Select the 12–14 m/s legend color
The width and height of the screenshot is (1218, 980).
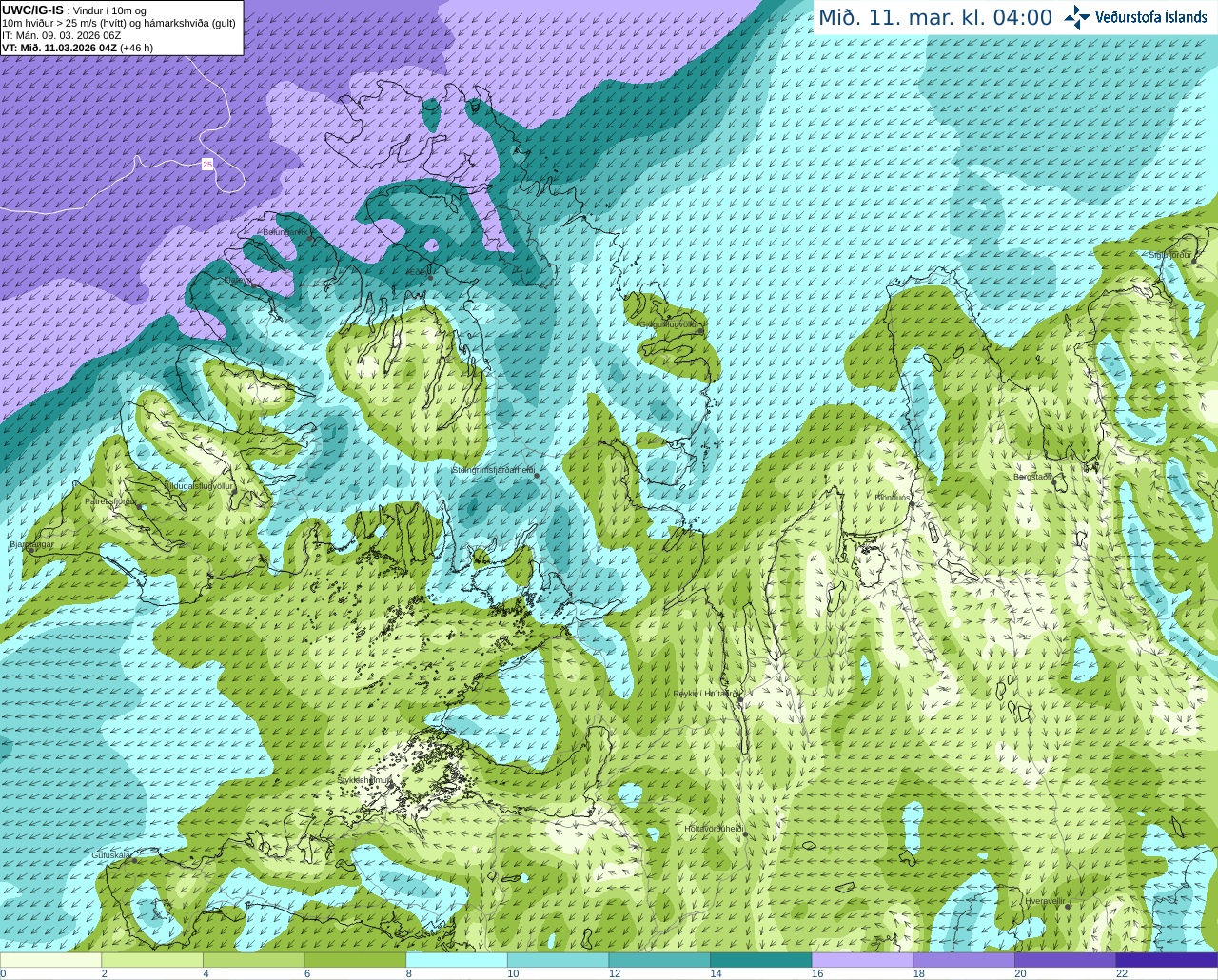tap(659, 960)
